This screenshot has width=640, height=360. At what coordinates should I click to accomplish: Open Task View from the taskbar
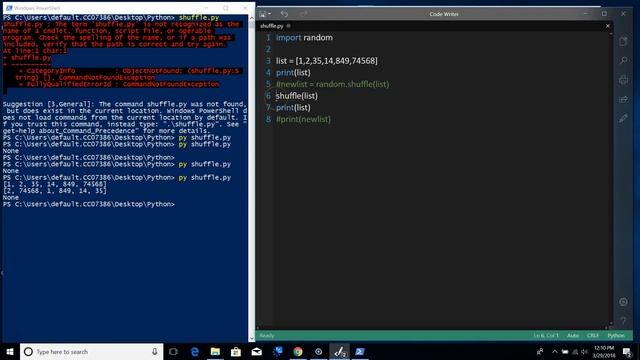coord(173,351)
